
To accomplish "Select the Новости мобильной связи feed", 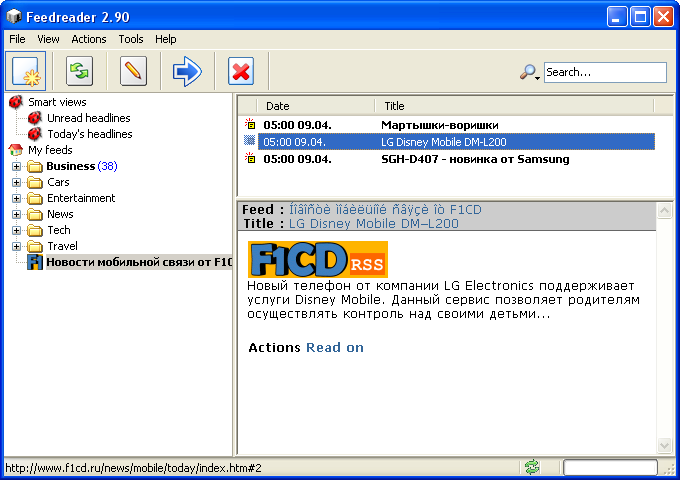I will tap(139, 262).
